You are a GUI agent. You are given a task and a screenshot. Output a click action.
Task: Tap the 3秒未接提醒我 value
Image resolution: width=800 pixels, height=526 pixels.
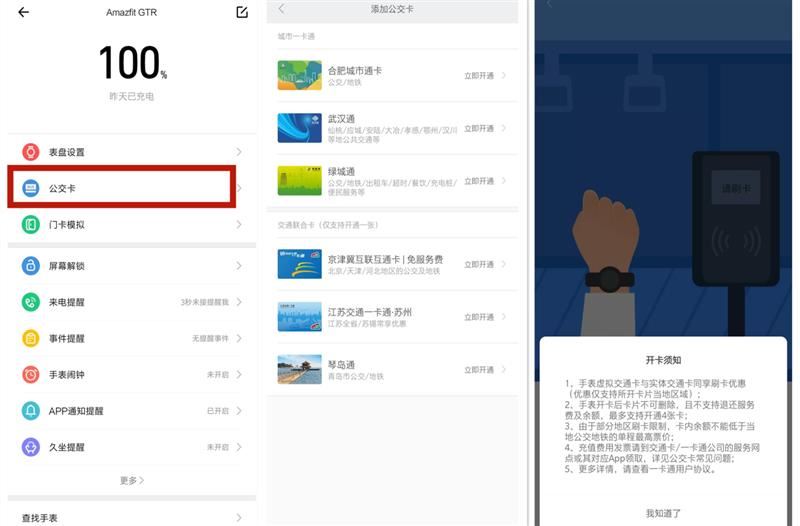pos(205,302)
